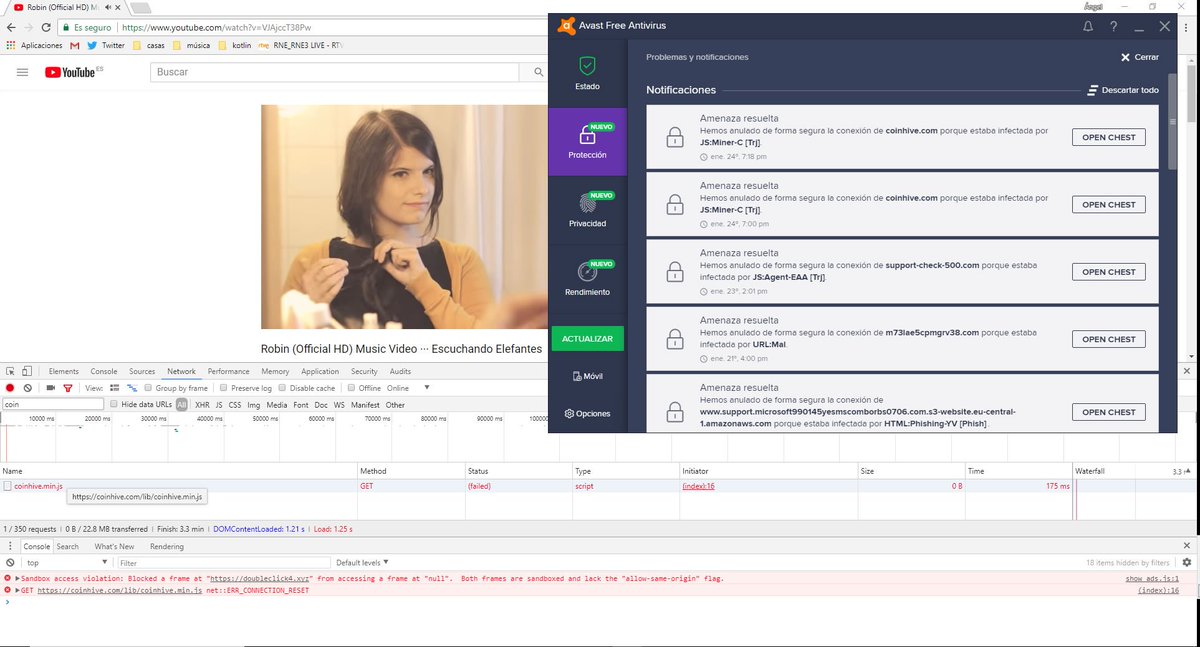The image size is (1200, 647).
Task: Filter network requests by Img
Action: (x=254, y=404)
